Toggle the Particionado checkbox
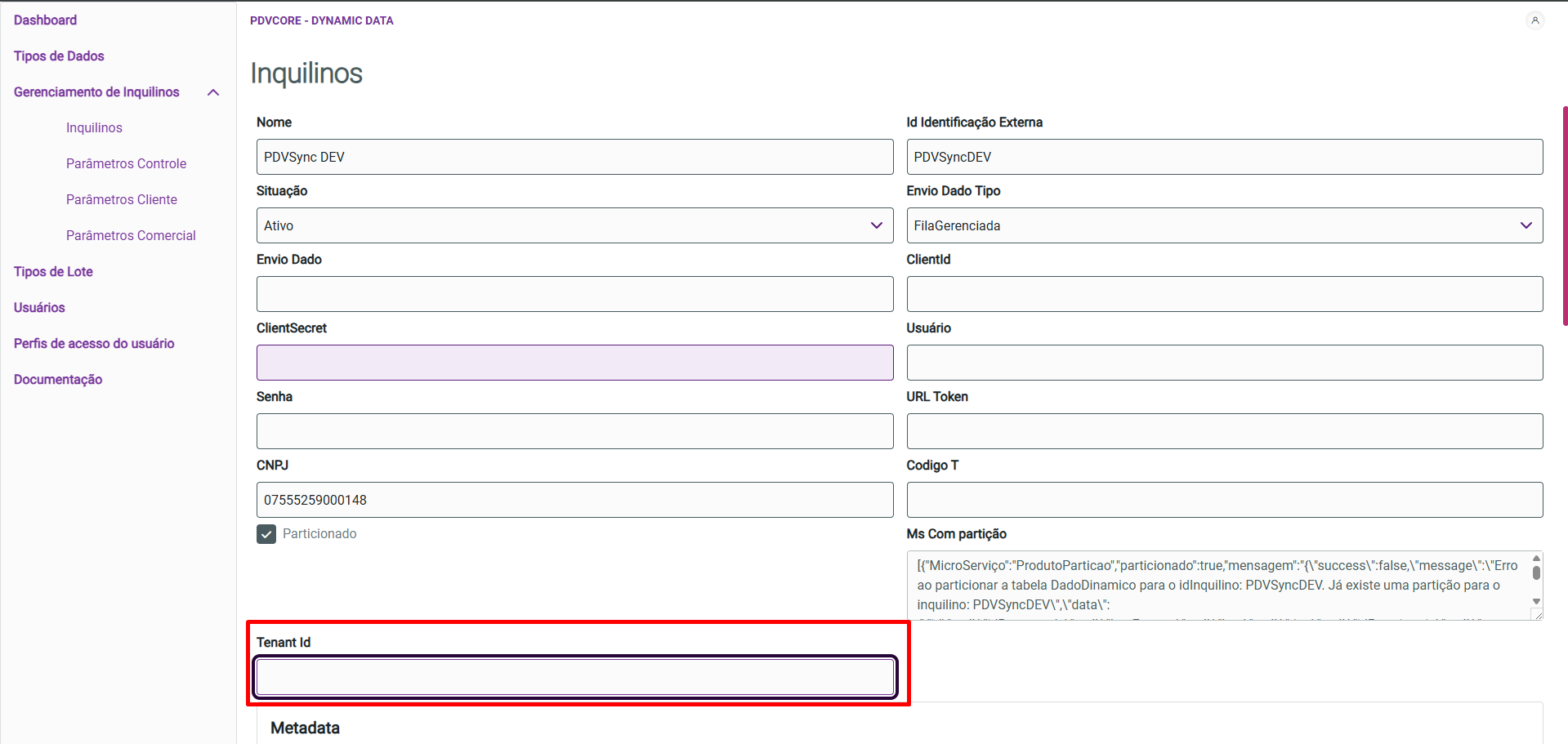 266,534
